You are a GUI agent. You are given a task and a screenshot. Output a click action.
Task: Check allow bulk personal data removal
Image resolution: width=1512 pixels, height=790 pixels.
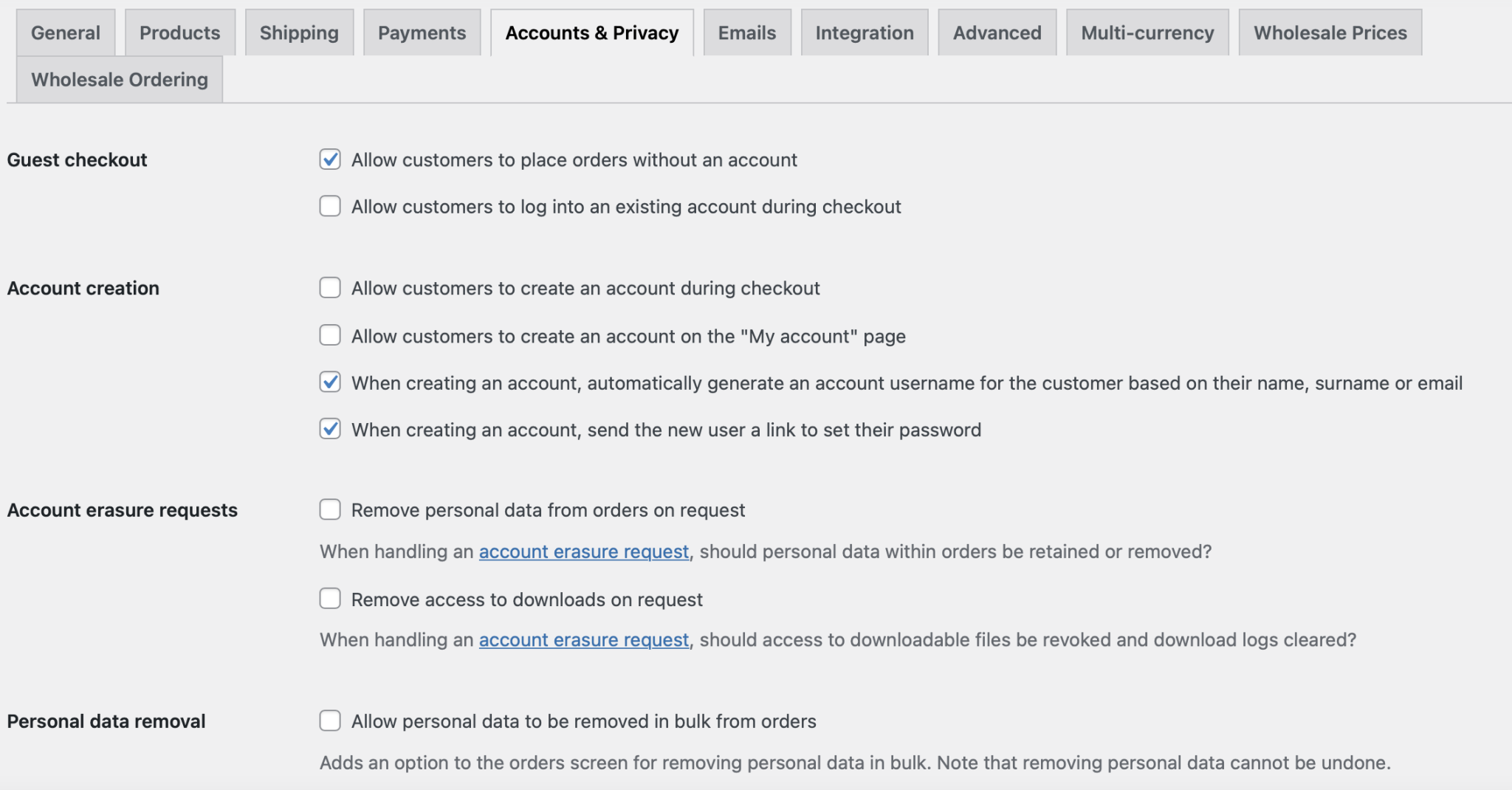(x=330, y=721)
